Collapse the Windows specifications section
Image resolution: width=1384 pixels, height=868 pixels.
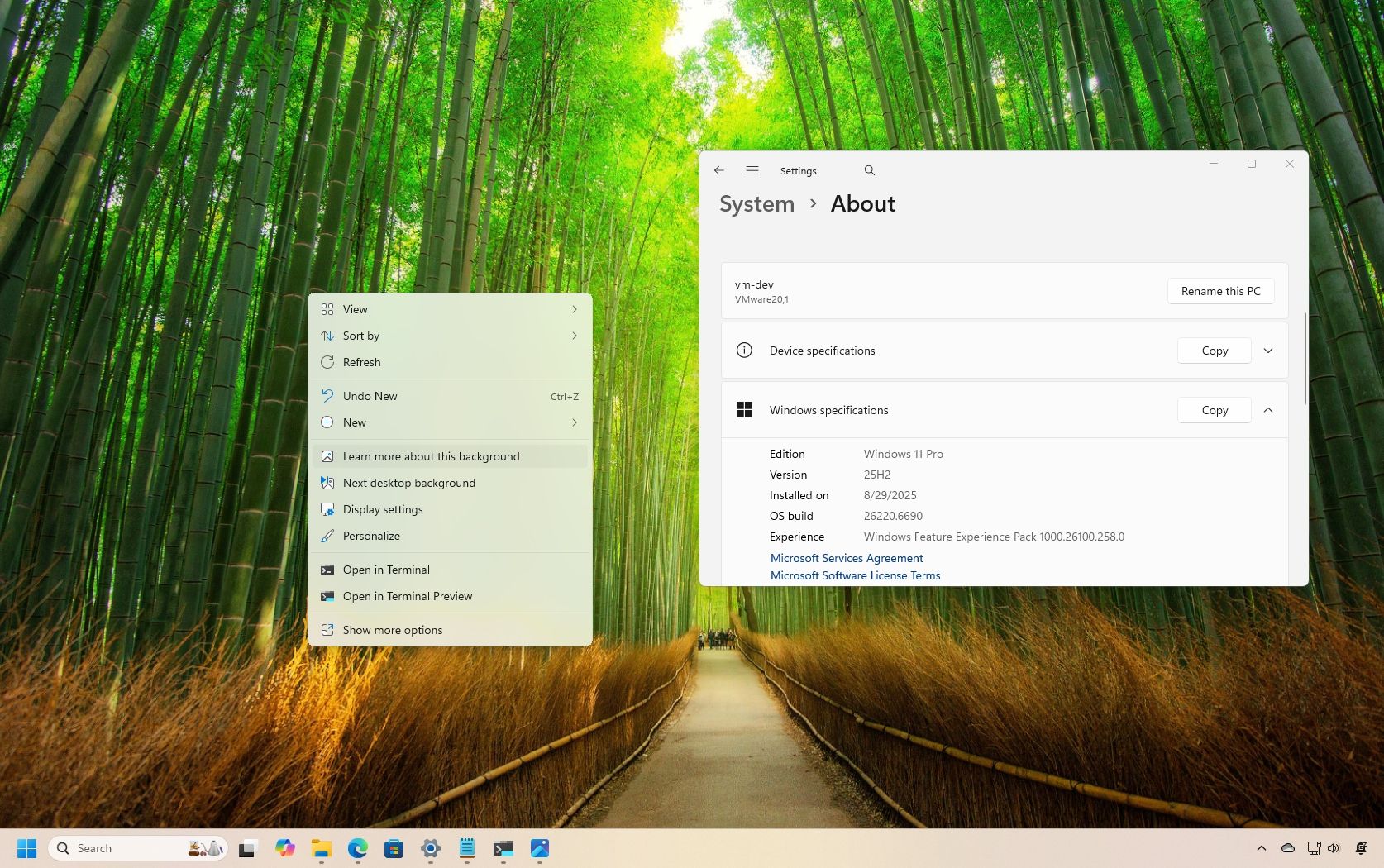coord(1267,410)
